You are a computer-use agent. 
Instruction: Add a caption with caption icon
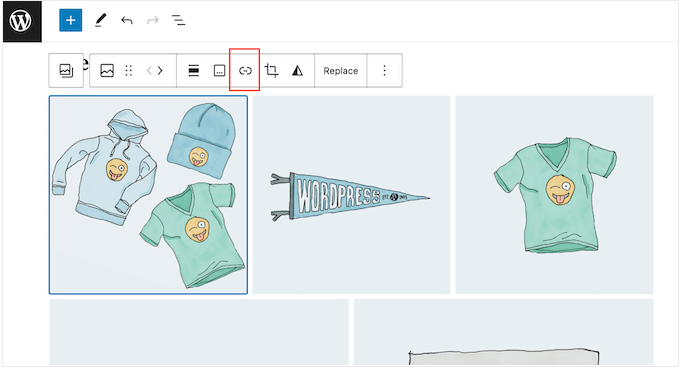(219, 71)
